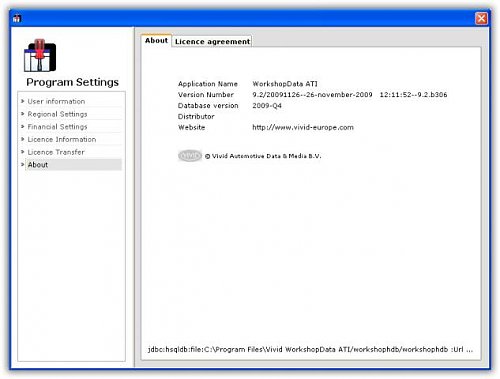Click the Distributor label

click(196, 117)
